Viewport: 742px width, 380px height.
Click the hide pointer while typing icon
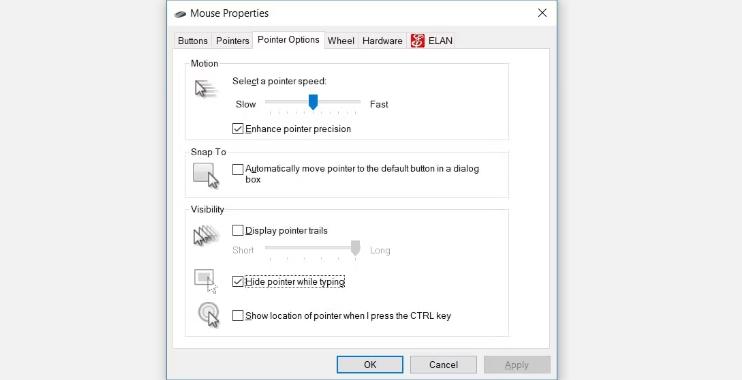205,281
